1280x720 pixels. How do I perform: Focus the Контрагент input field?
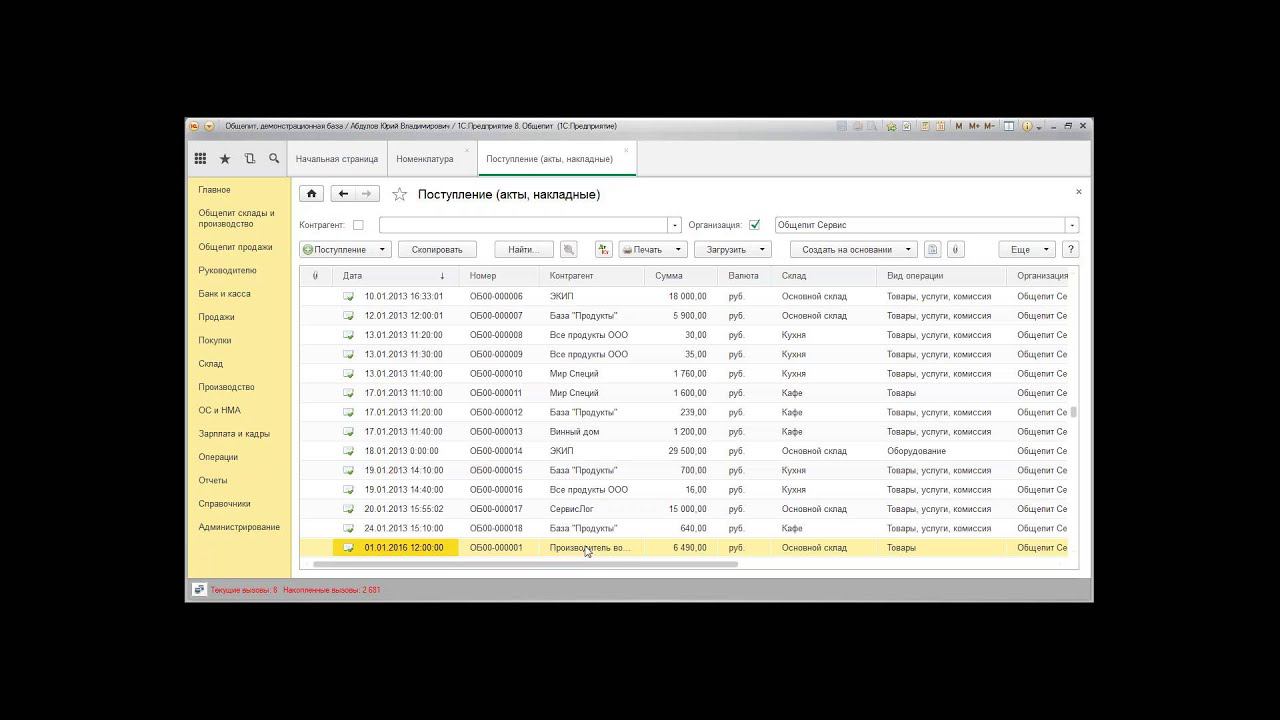pos(523,225)
